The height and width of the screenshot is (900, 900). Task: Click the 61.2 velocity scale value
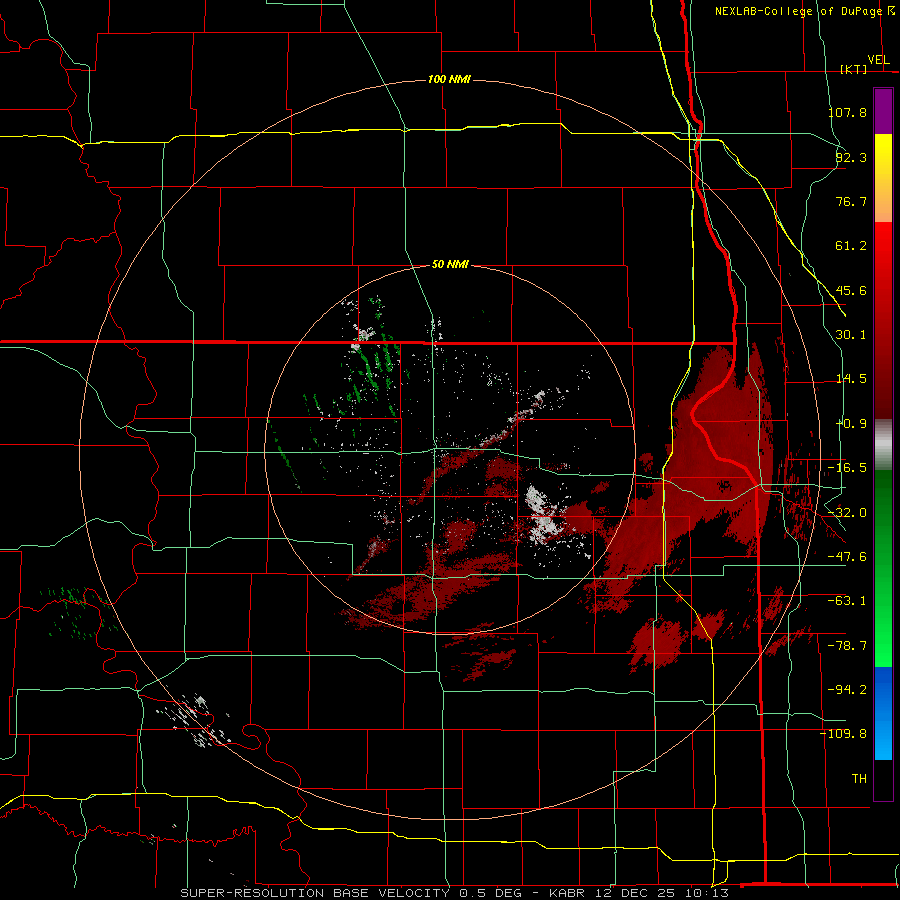tap(851, 246)
